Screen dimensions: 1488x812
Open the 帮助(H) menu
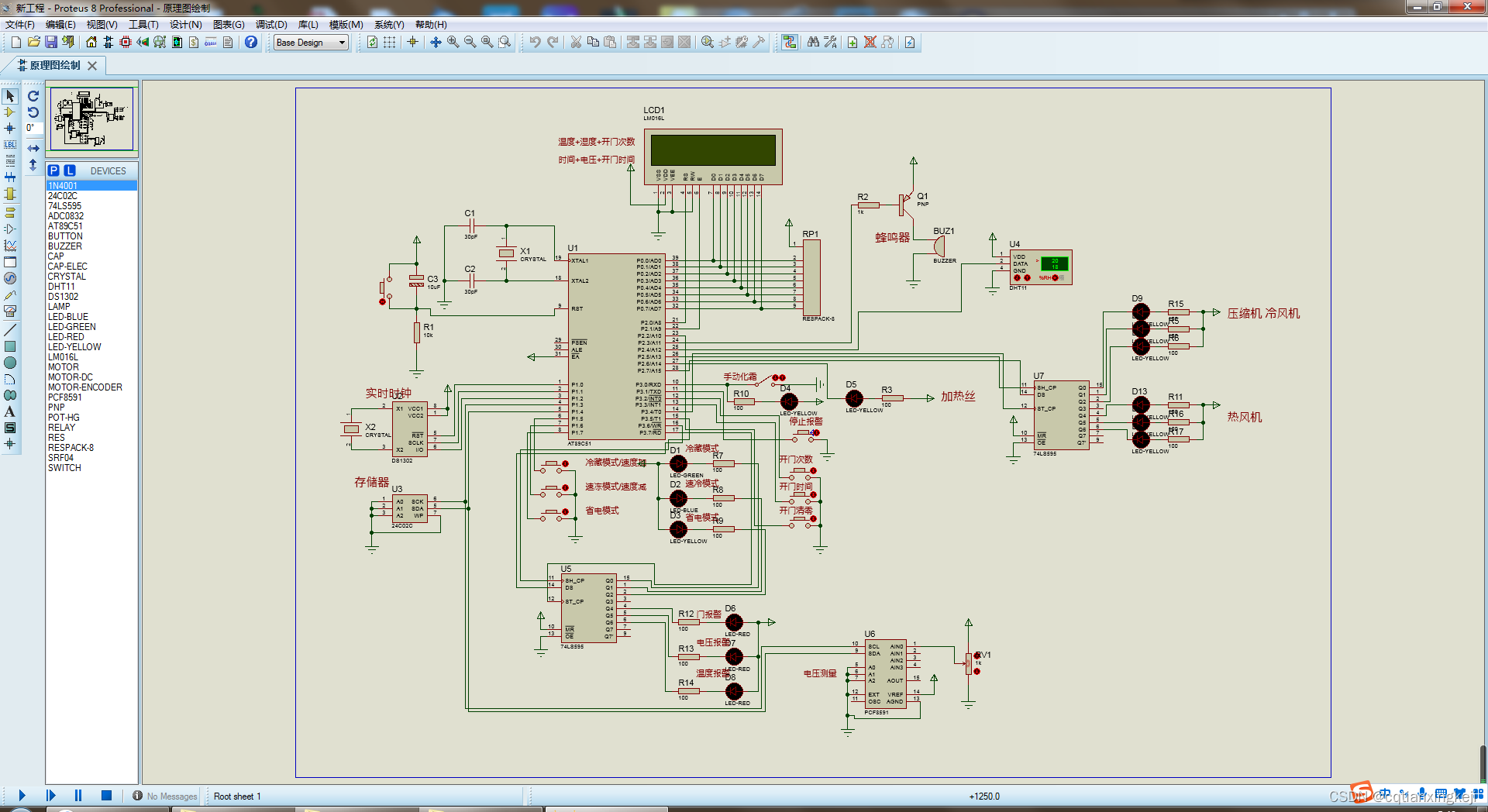pos(431,25)
